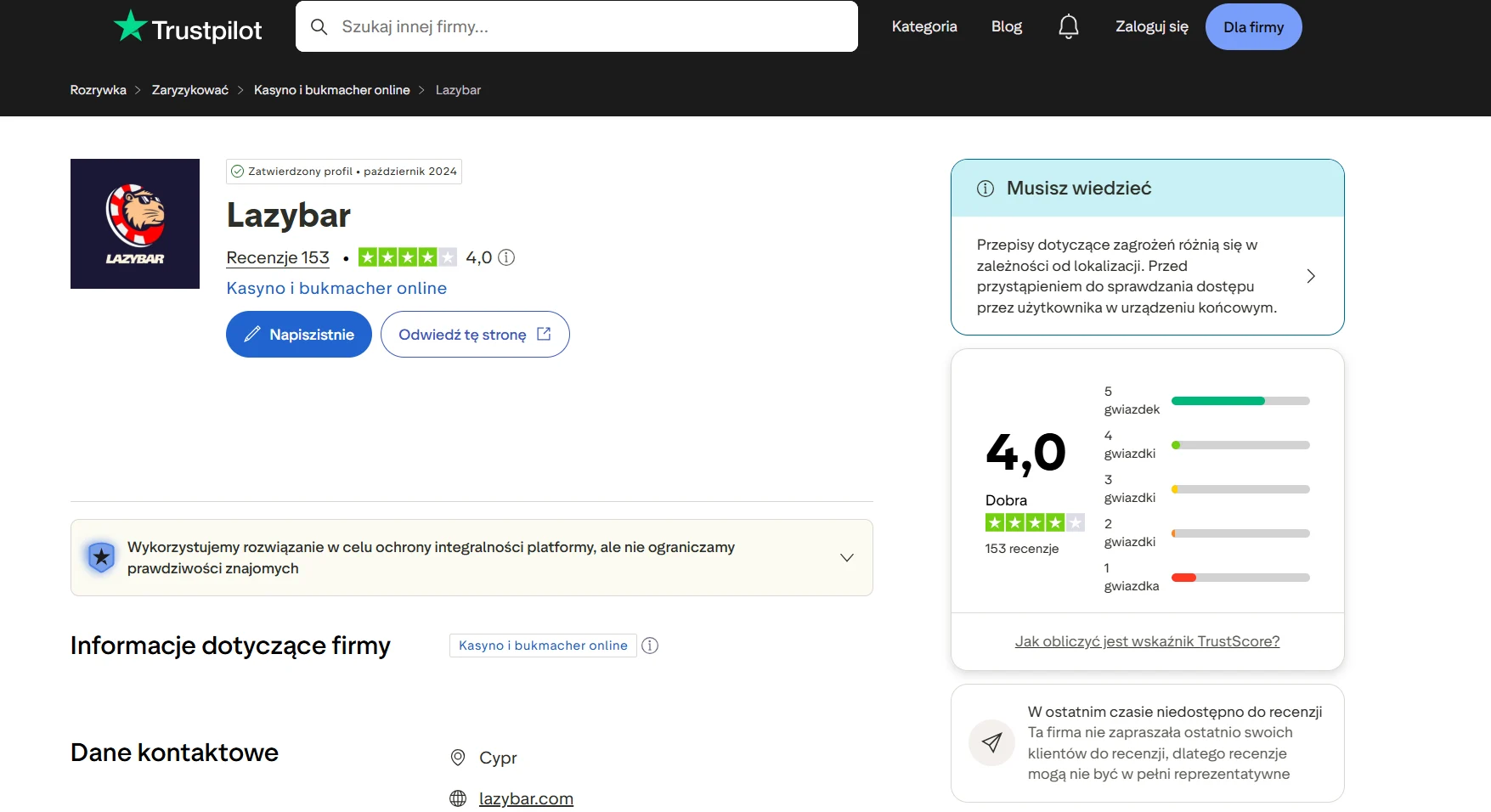Viewport: 1491px width, 812px height.
Task: Click info icon beside category tag
Action: (650, 646)
